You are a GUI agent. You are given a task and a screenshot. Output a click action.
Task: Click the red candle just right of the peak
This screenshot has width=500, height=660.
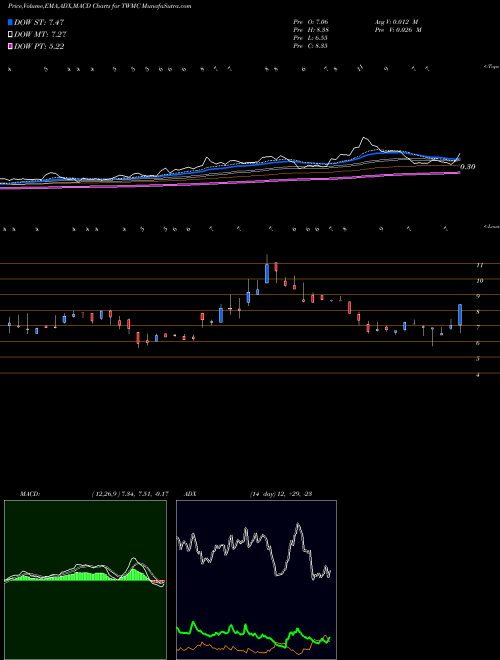pos(276,266)
